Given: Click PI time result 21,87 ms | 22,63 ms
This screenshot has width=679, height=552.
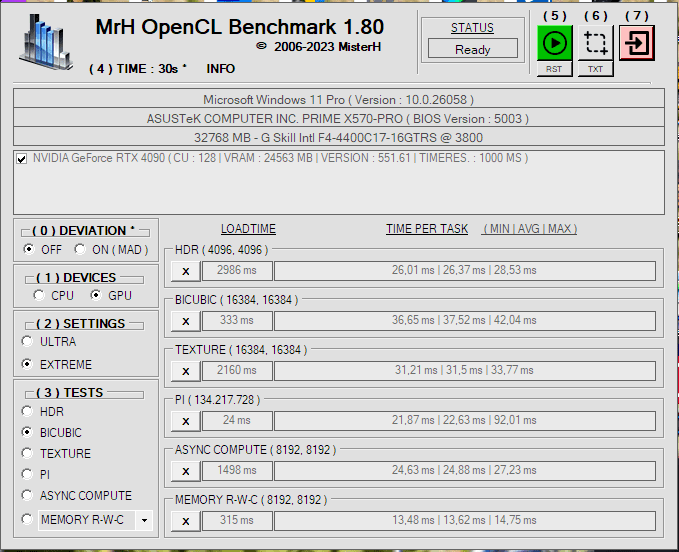Looking at the screenshot, I should click(465, 421).
